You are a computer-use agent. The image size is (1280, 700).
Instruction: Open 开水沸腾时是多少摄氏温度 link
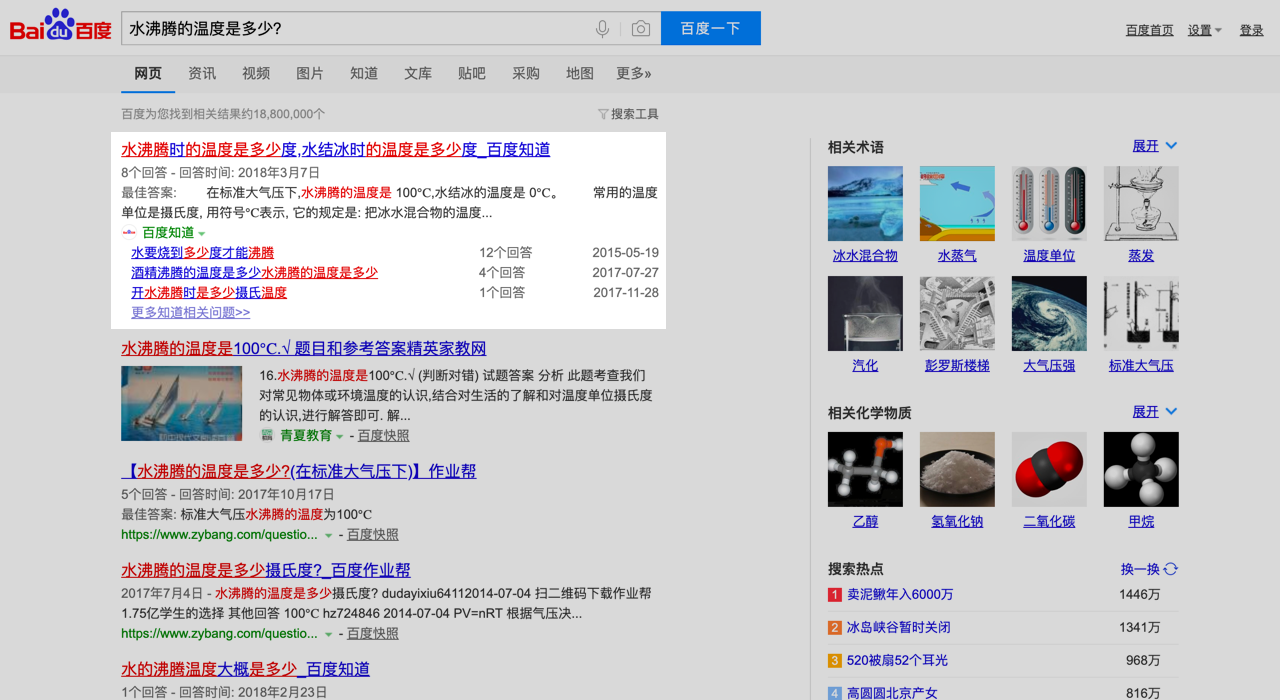[209, 292]
